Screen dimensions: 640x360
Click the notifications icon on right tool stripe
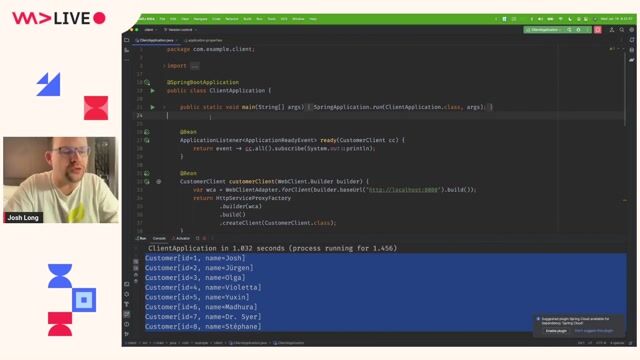632,40
